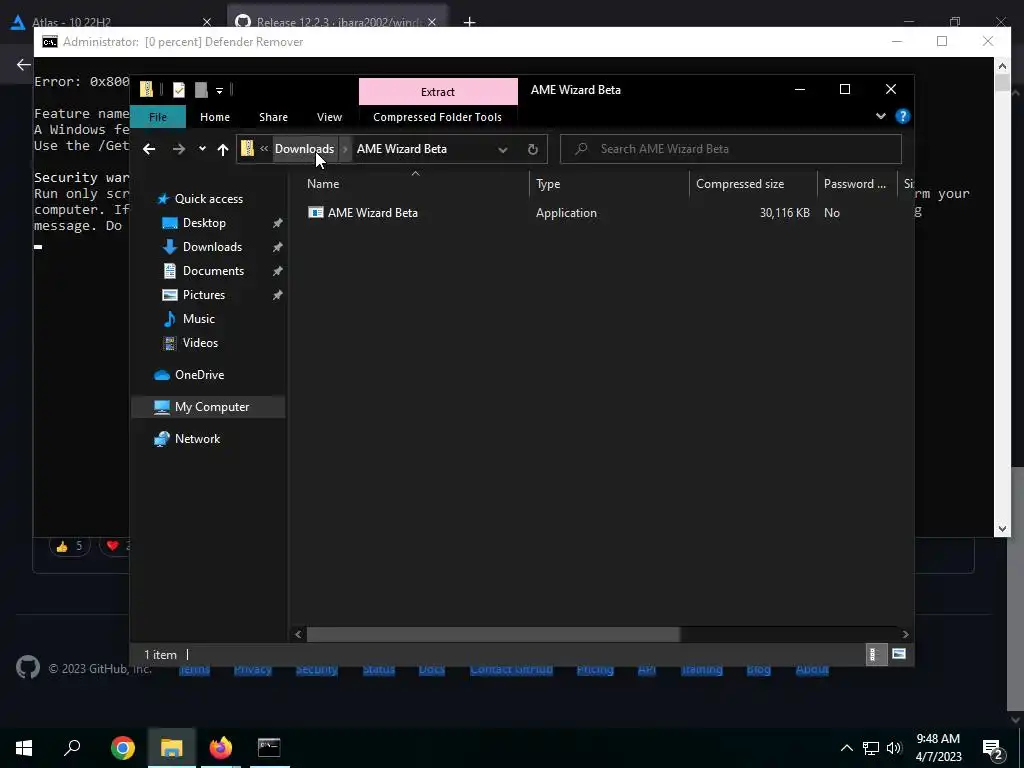Open Customize Quick Access Toolbar dropdown
The image size is (1024, 768).
click(219, 90)
